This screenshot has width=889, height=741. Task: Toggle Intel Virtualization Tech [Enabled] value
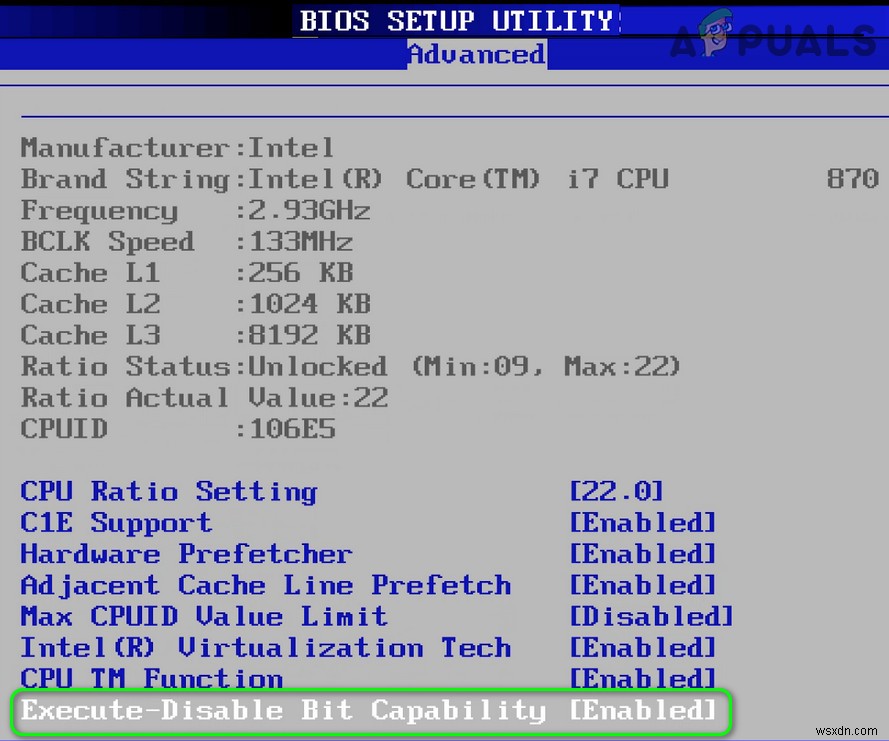click(x=643, y=647)
